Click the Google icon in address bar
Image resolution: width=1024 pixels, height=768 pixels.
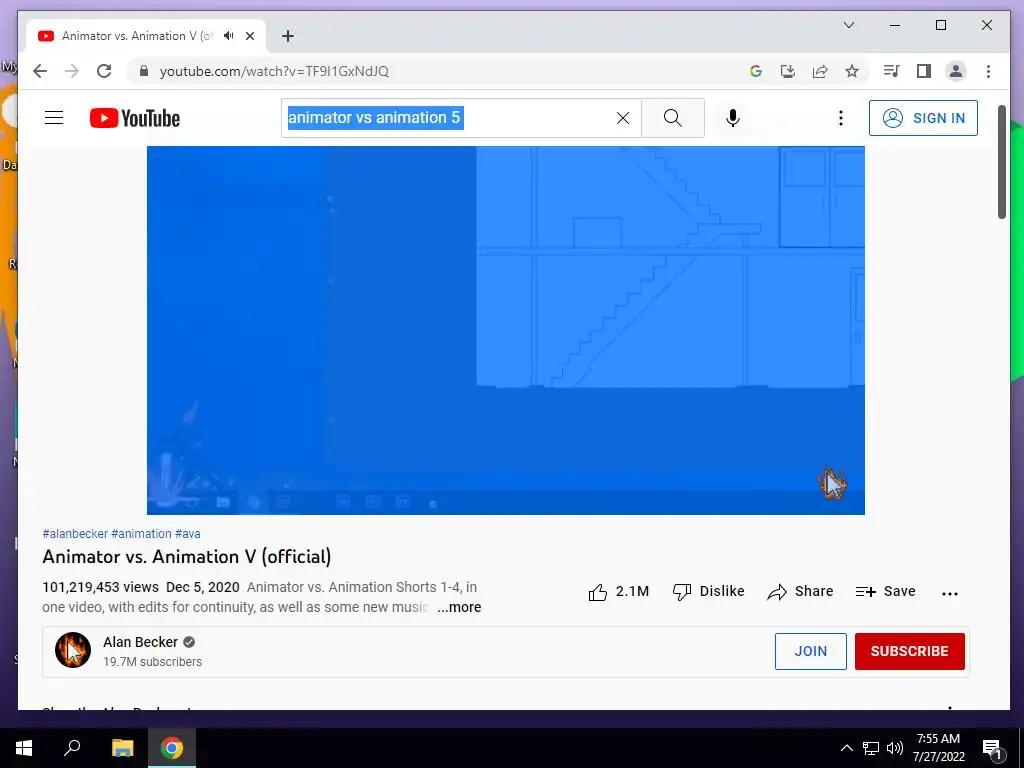756,71
